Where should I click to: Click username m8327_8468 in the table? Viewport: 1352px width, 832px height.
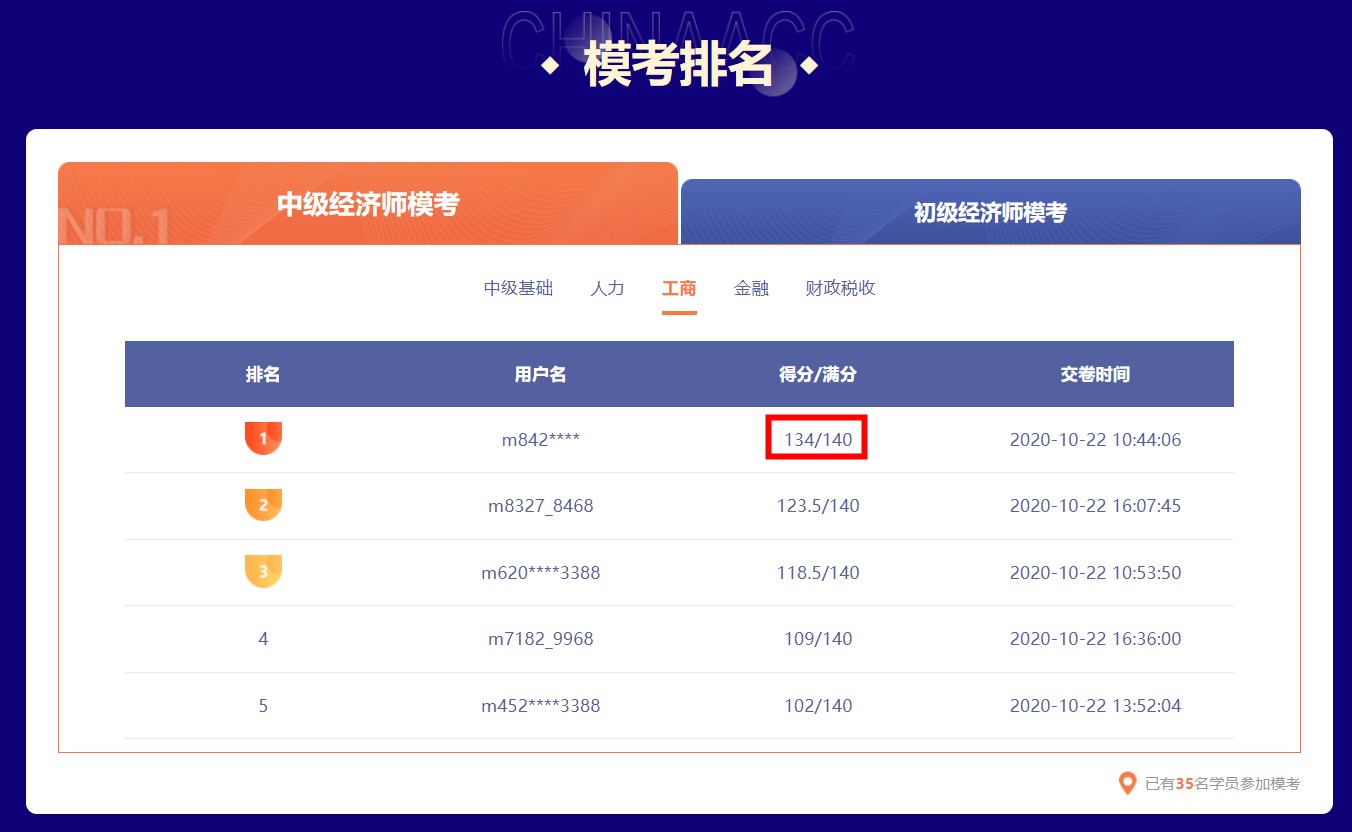click(x=540, y=505)
